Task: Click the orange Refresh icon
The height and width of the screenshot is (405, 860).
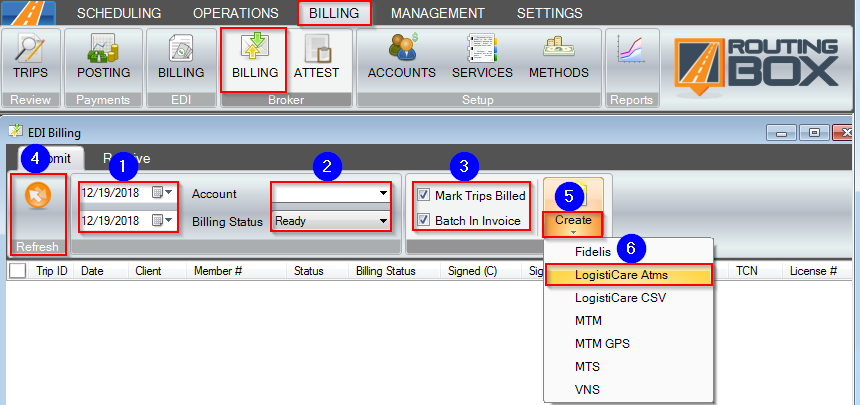Action: pos(38,195)
